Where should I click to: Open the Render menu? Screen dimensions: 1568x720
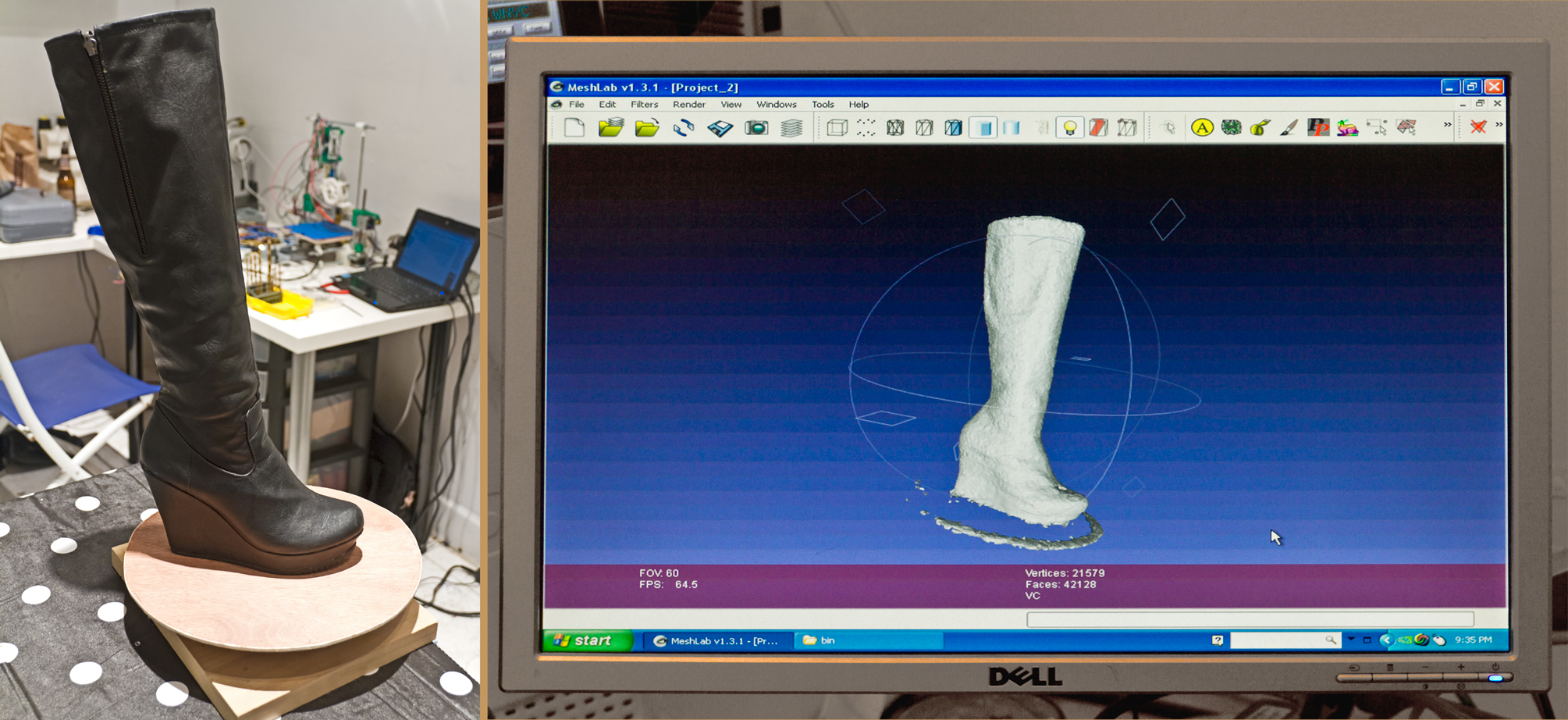point(689,105)
